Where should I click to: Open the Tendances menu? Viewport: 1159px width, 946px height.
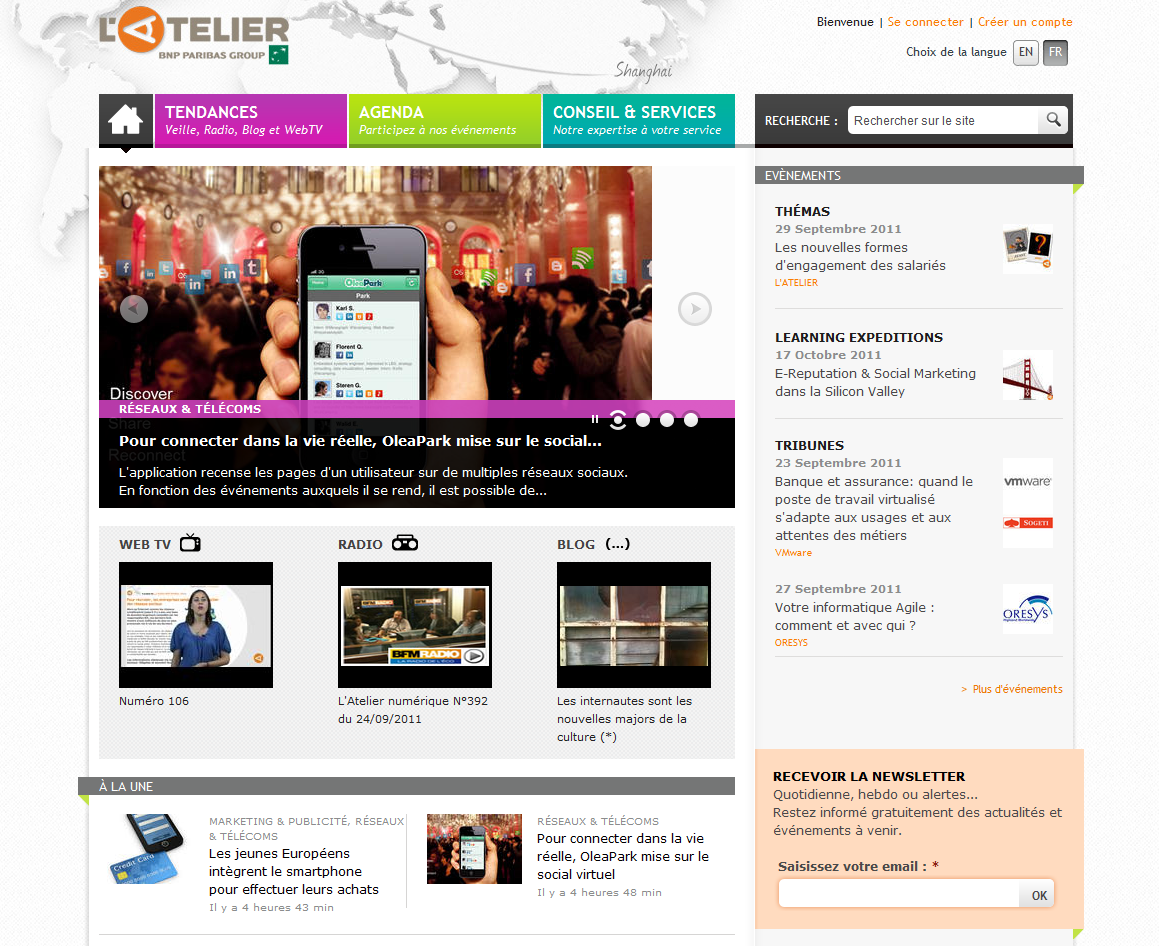coord(251,120)
